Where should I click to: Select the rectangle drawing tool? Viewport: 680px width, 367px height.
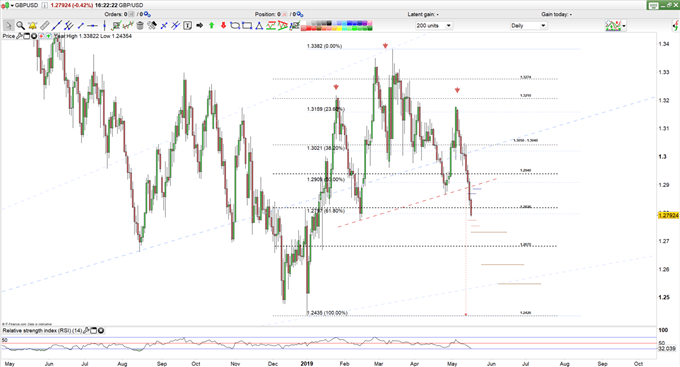247,26
